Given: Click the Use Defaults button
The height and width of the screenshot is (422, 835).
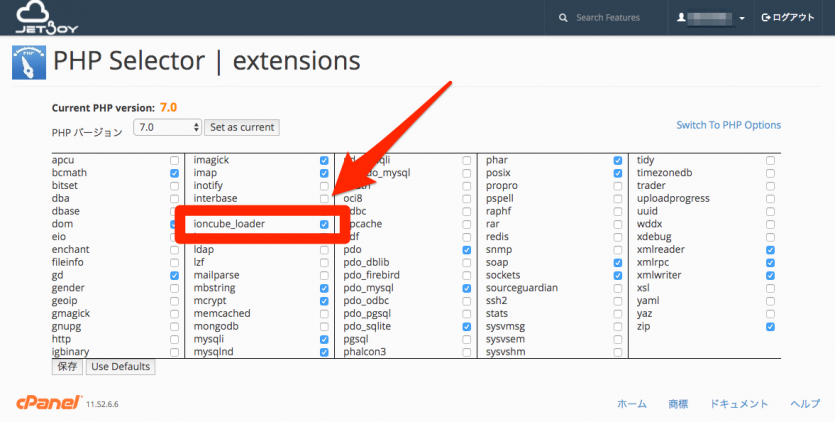Looking at the screenshot, I should [x=120, y=367].
